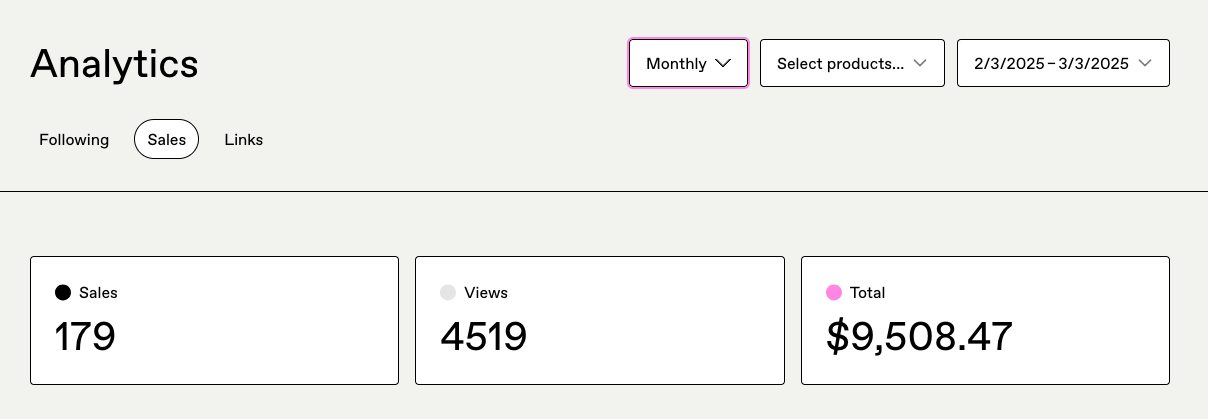
Task: Open the Select products dropdown
Action: [x=852, y=64]
